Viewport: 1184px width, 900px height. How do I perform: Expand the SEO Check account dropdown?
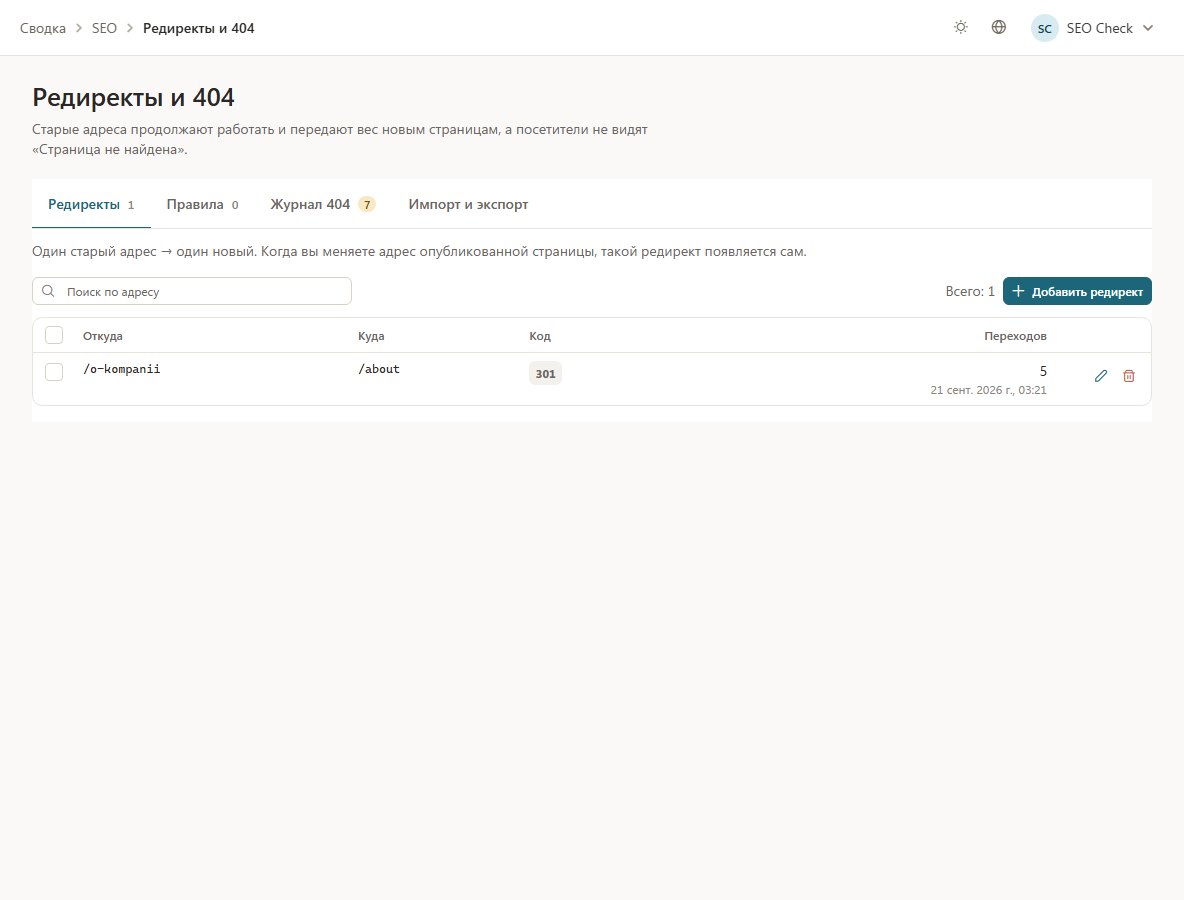click(1093, 28)
